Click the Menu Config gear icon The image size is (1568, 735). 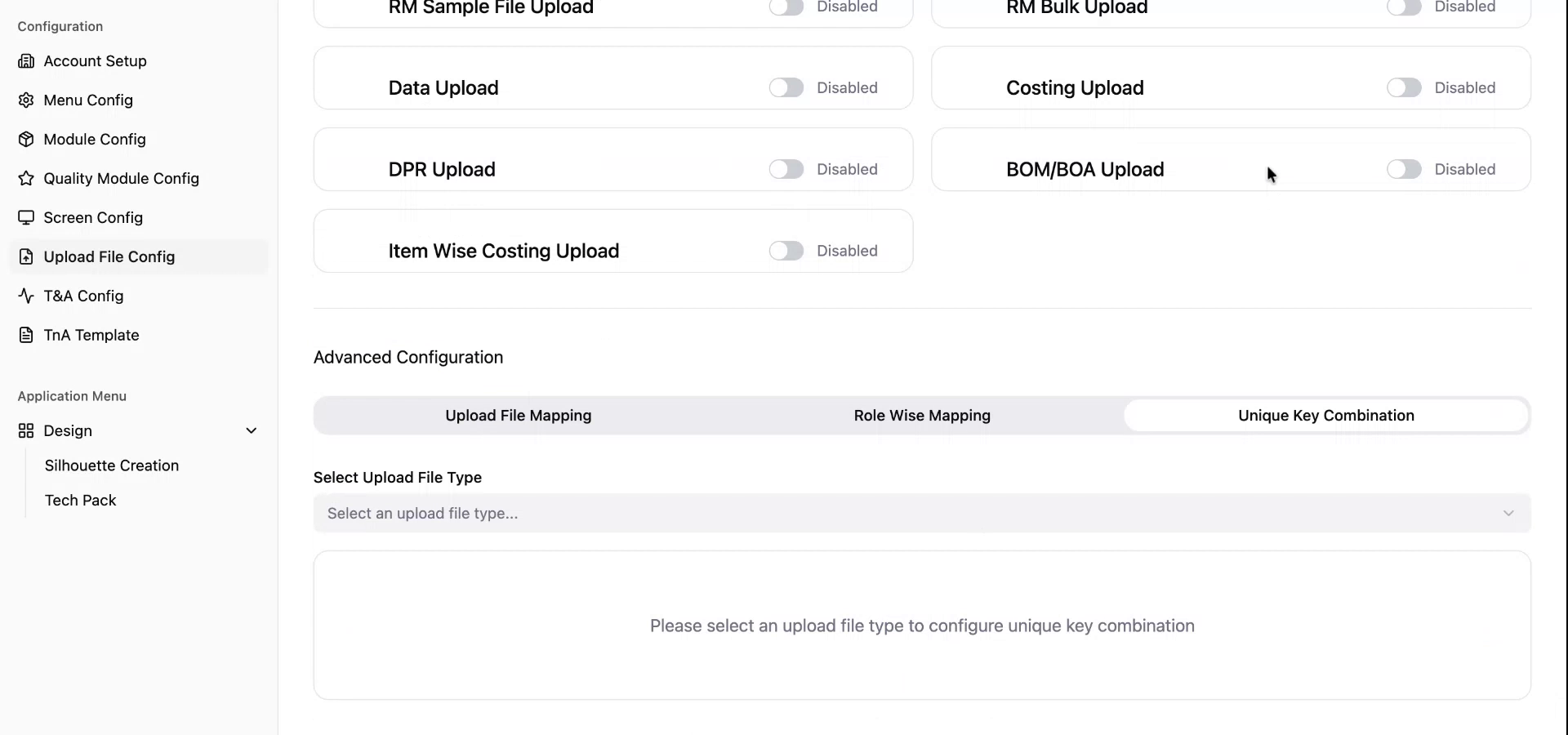pyautogui.click(x=26, y=100)
